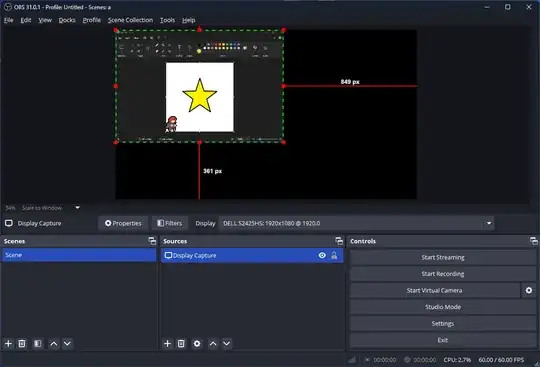This screenshot has width=540, height=367.
Task: Click the Display Capture source icon in toolbar
Action: [9, 223]
